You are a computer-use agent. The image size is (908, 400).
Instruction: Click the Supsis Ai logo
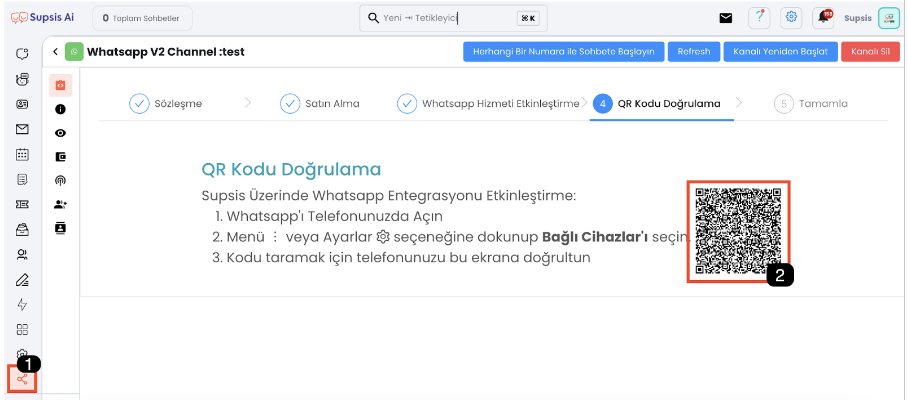pyautogui.click(x=43, y=18)
